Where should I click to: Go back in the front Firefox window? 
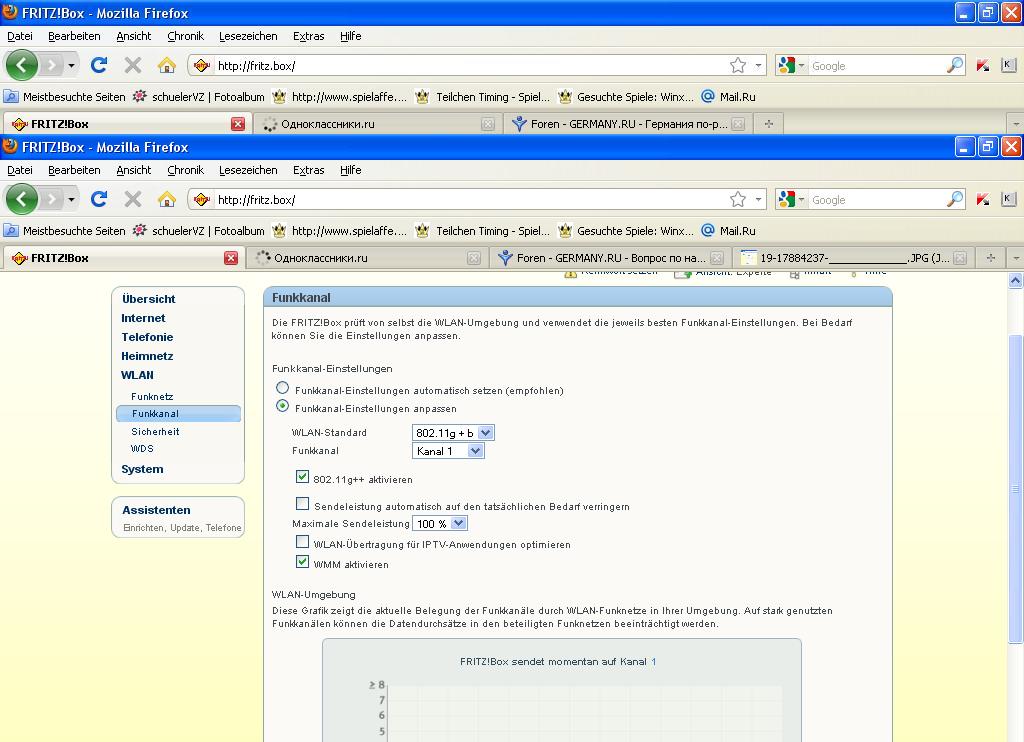click(x=22, y=199)
